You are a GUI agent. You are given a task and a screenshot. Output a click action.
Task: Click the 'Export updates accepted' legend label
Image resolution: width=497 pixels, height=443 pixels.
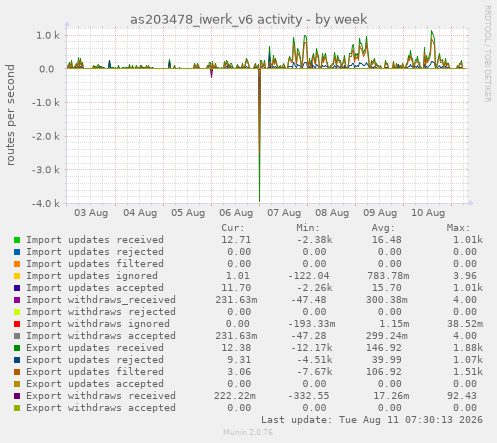tap(95, 384)
